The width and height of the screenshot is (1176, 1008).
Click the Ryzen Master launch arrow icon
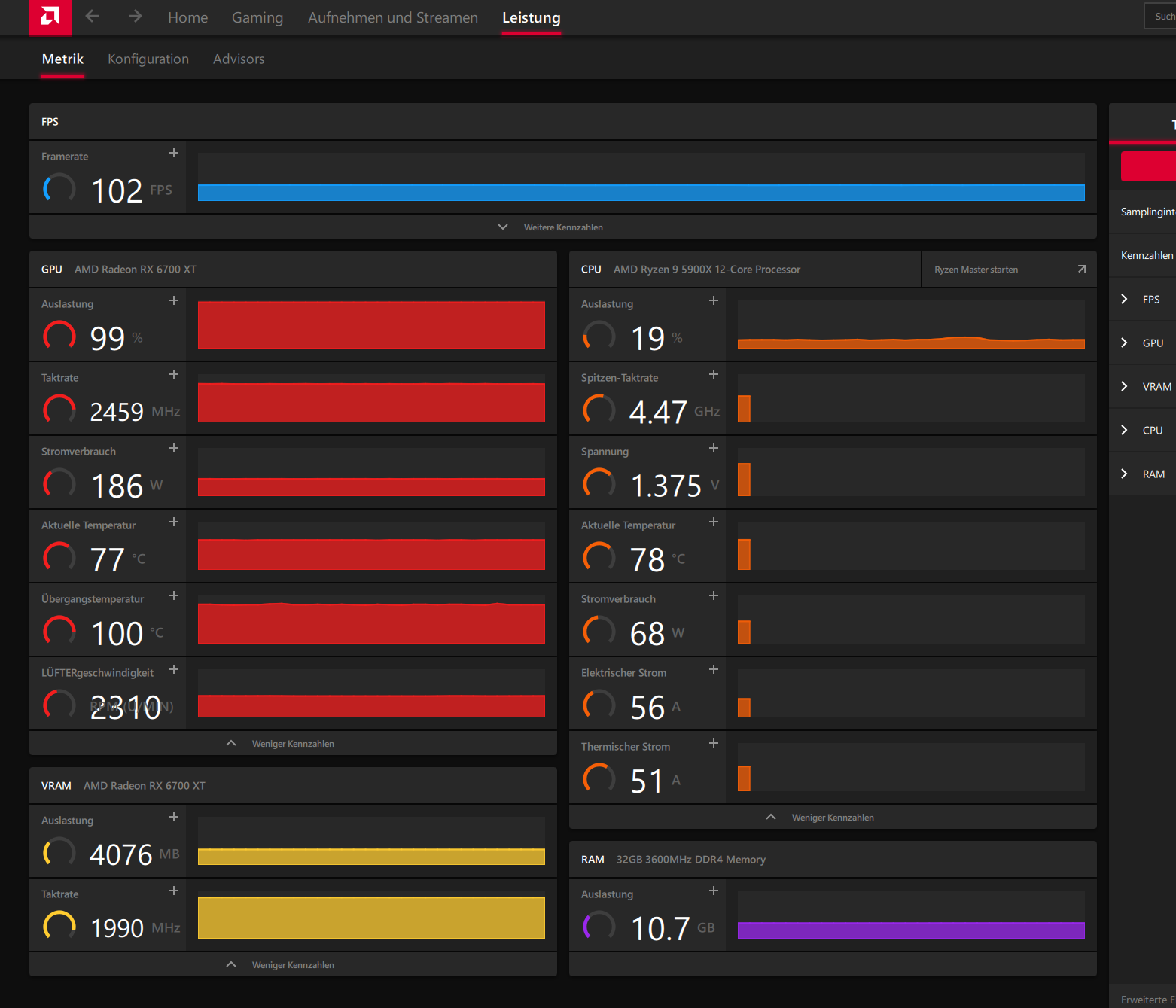pos(1082,269)
